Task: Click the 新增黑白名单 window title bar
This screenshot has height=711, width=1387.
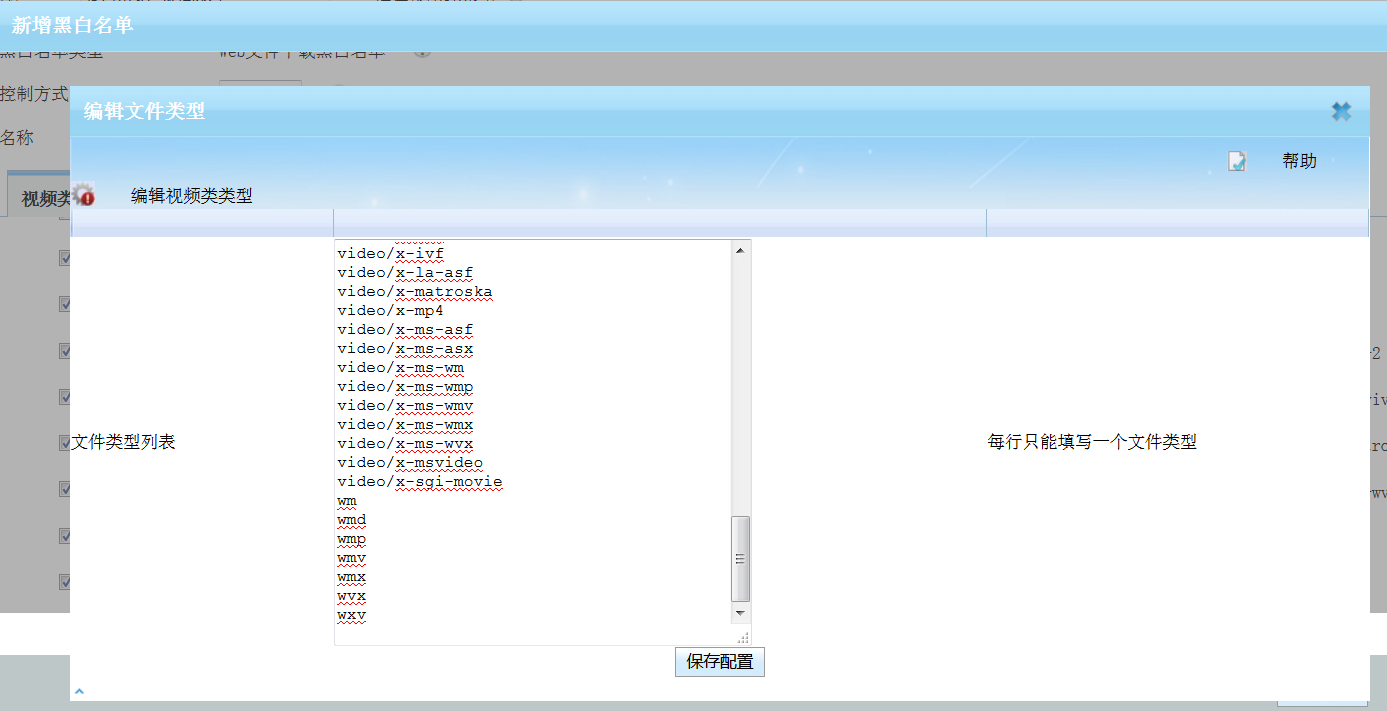Action: (x=600, y=25)
